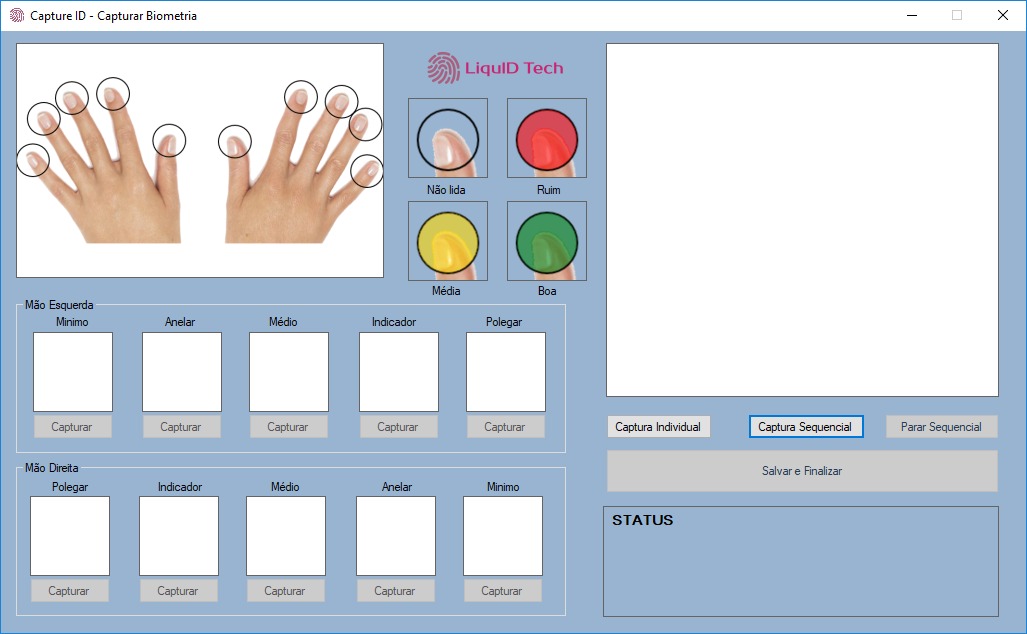Click the circle on the left hand's thumb
Viewport: 1027px width, 634px height.
pos(169,140)
